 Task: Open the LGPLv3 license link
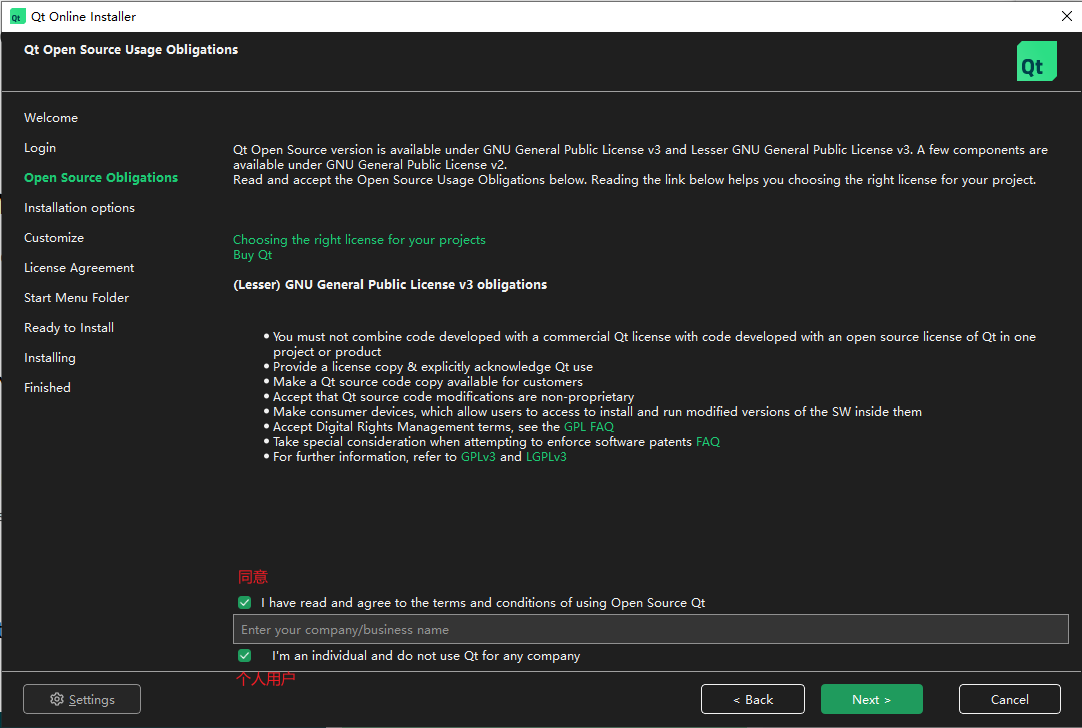[x=546, y=457]
